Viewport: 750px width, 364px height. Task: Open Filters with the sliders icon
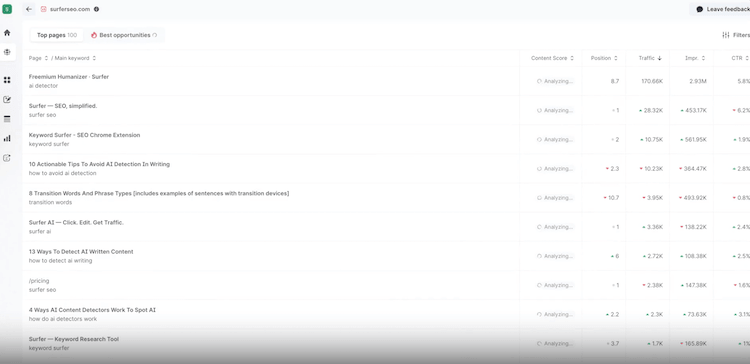pyautogui.click(x=736, y=35)
